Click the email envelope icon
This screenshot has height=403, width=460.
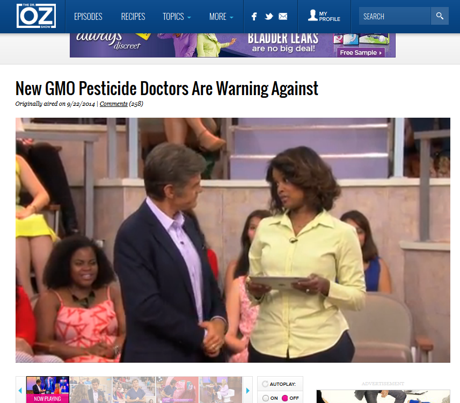point(283,16)
